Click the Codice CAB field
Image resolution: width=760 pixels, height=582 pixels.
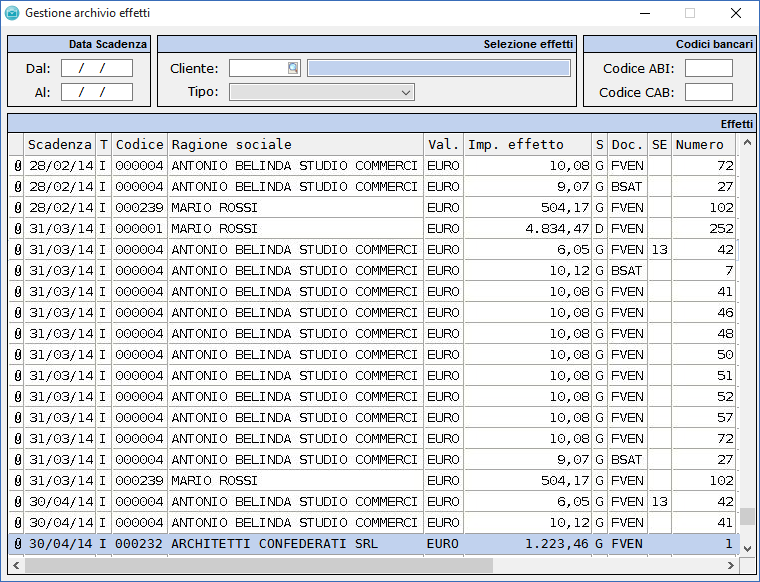click(709, 92)
